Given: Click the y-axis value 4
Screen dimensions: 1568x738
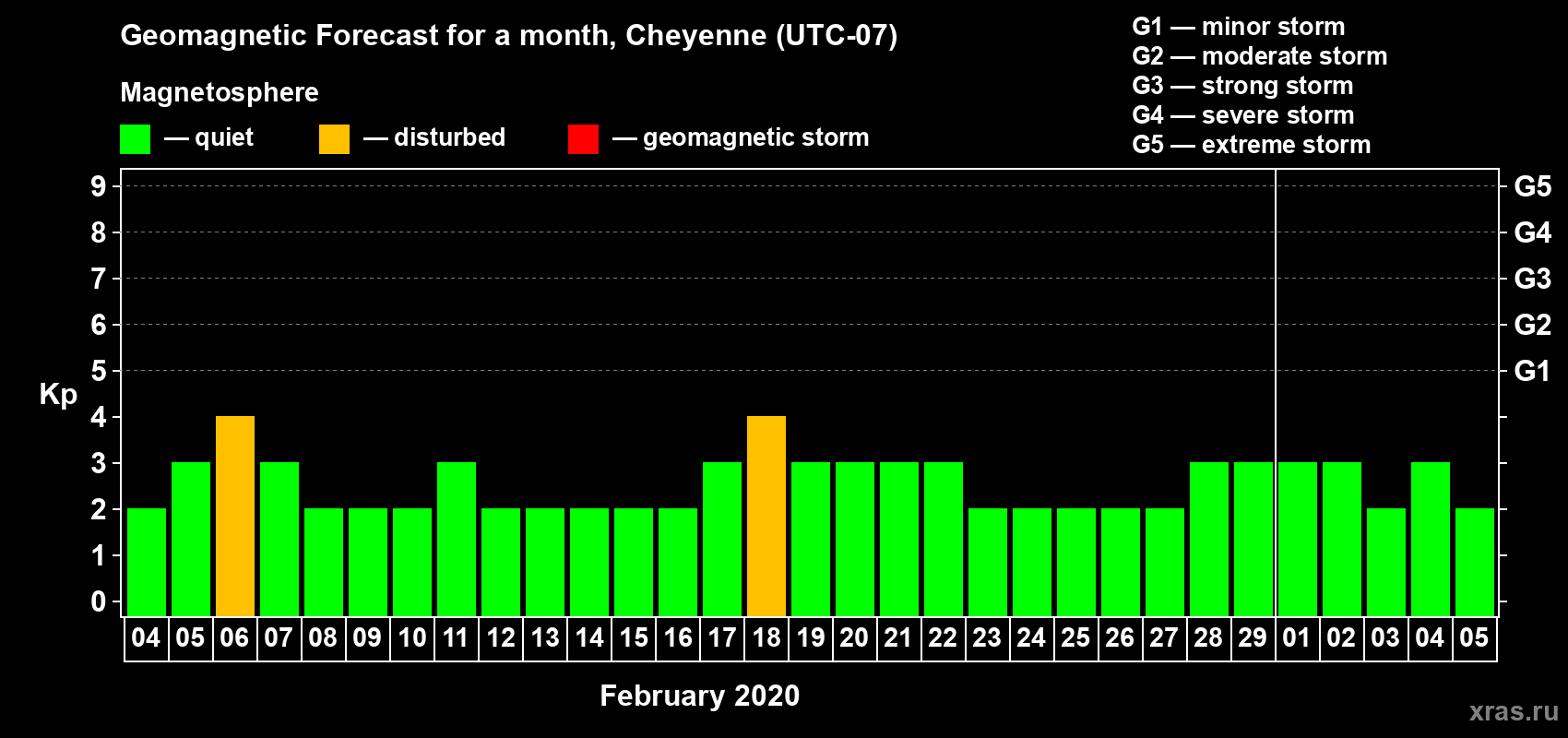Looking at the screenshot, I should tap(99, 417).
